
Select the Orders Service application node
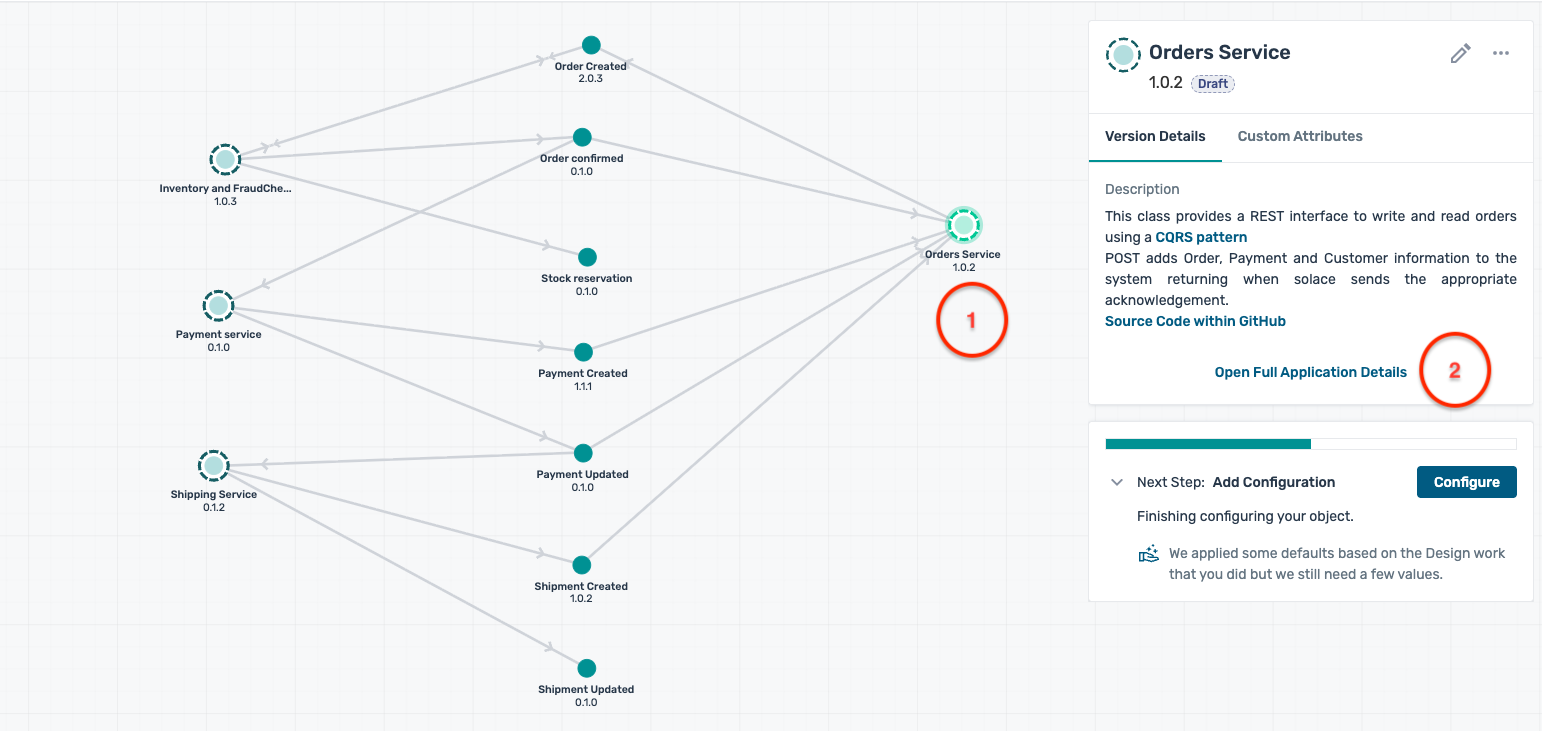tap(963, 226)
